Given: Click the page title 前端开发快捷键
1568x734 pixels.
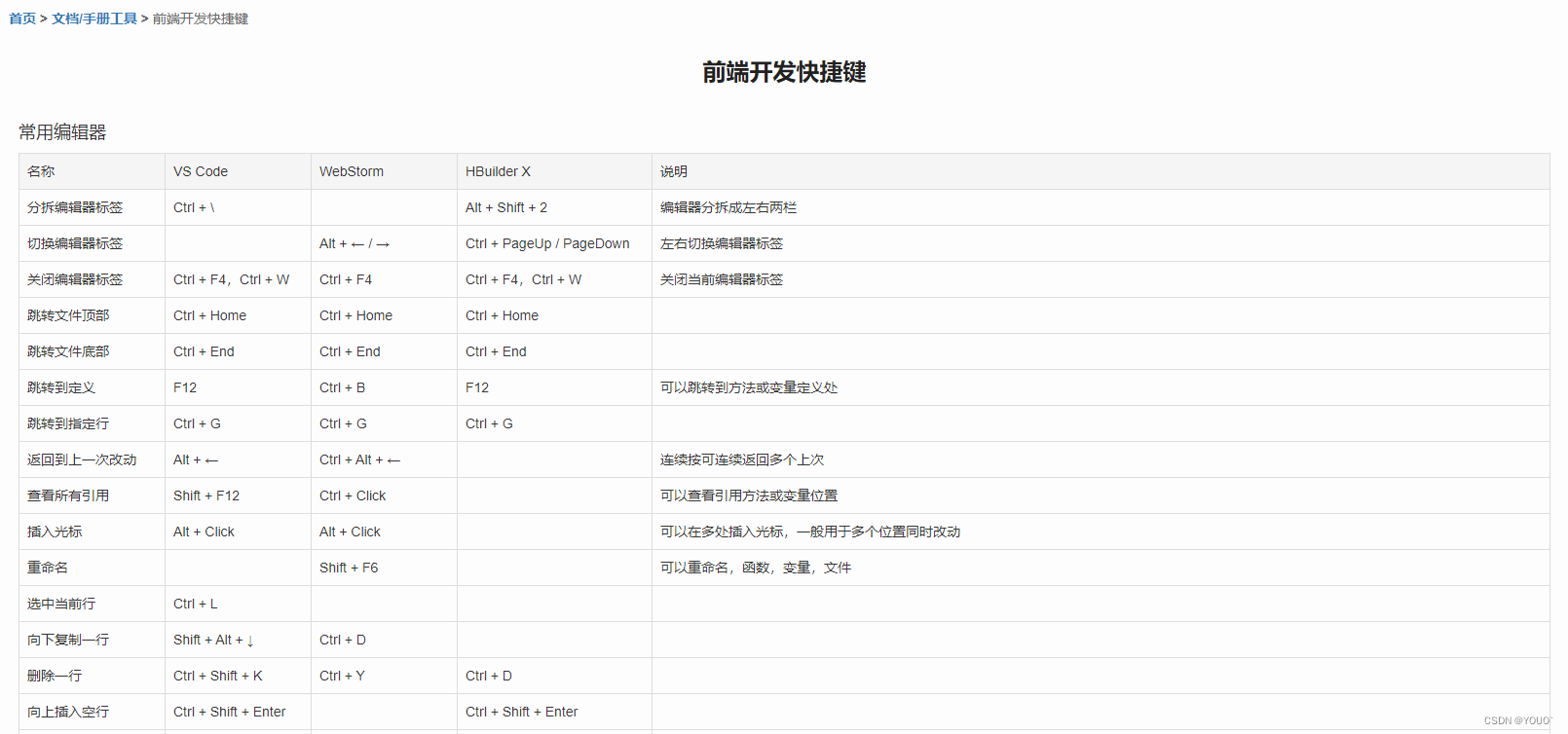Looking at the screenshot, I should pos(784,72).
